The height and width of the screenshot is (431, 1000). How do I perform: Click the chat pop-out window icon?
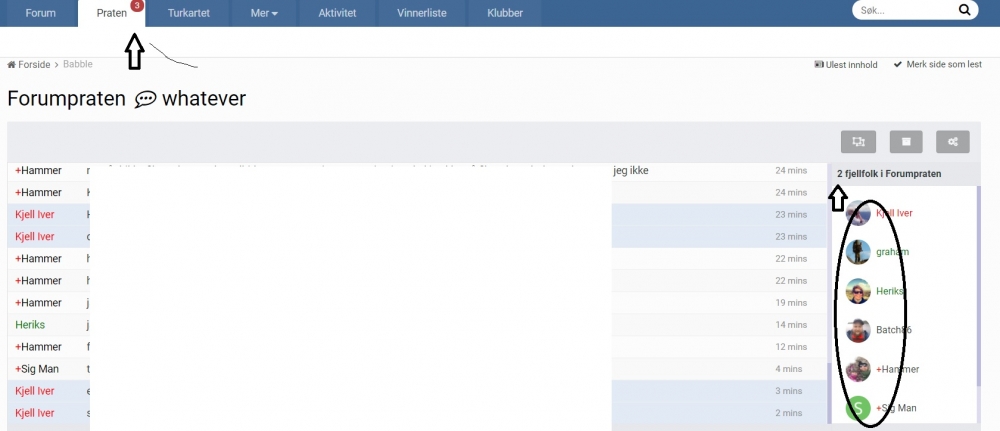(858, 142)
